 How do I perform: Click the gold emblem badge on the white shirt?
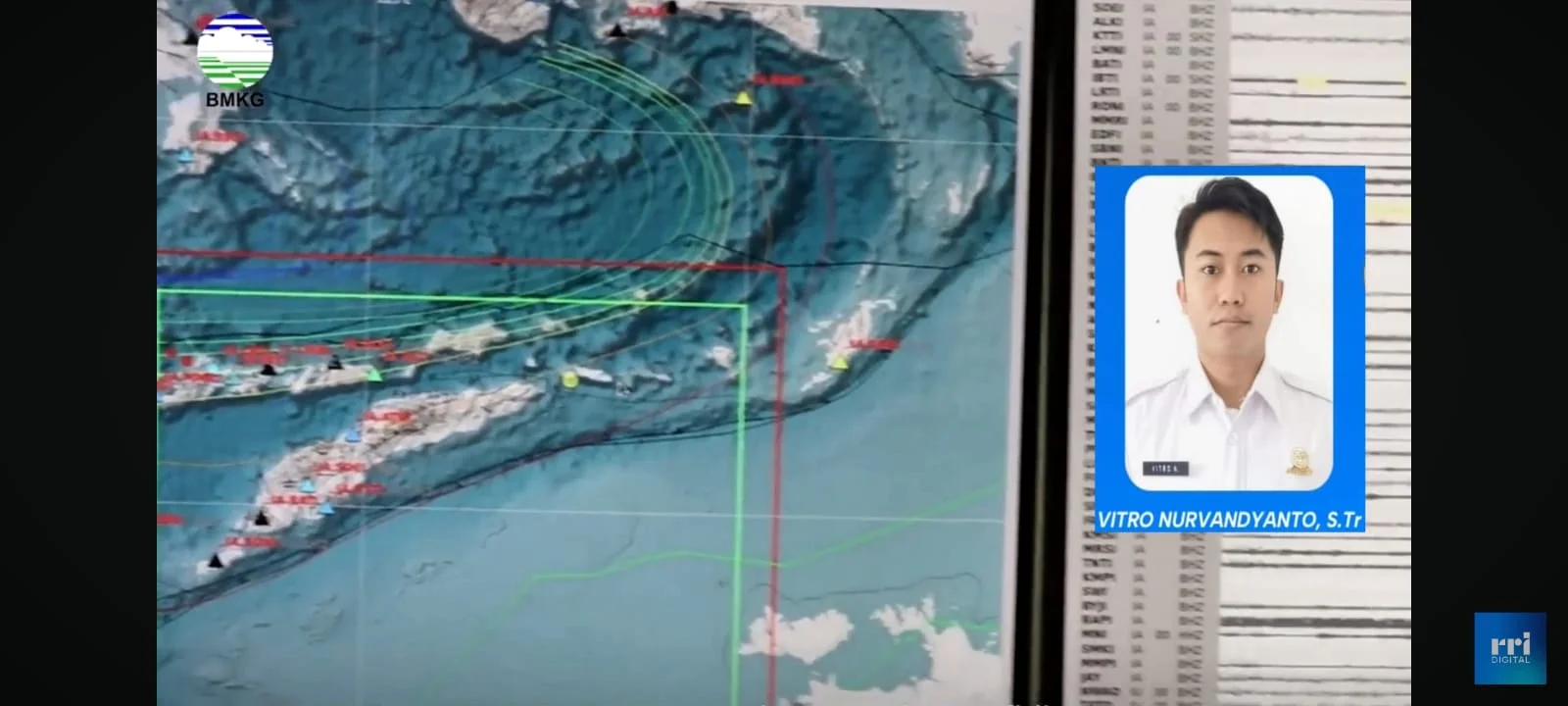click(x=1298, y=462)
